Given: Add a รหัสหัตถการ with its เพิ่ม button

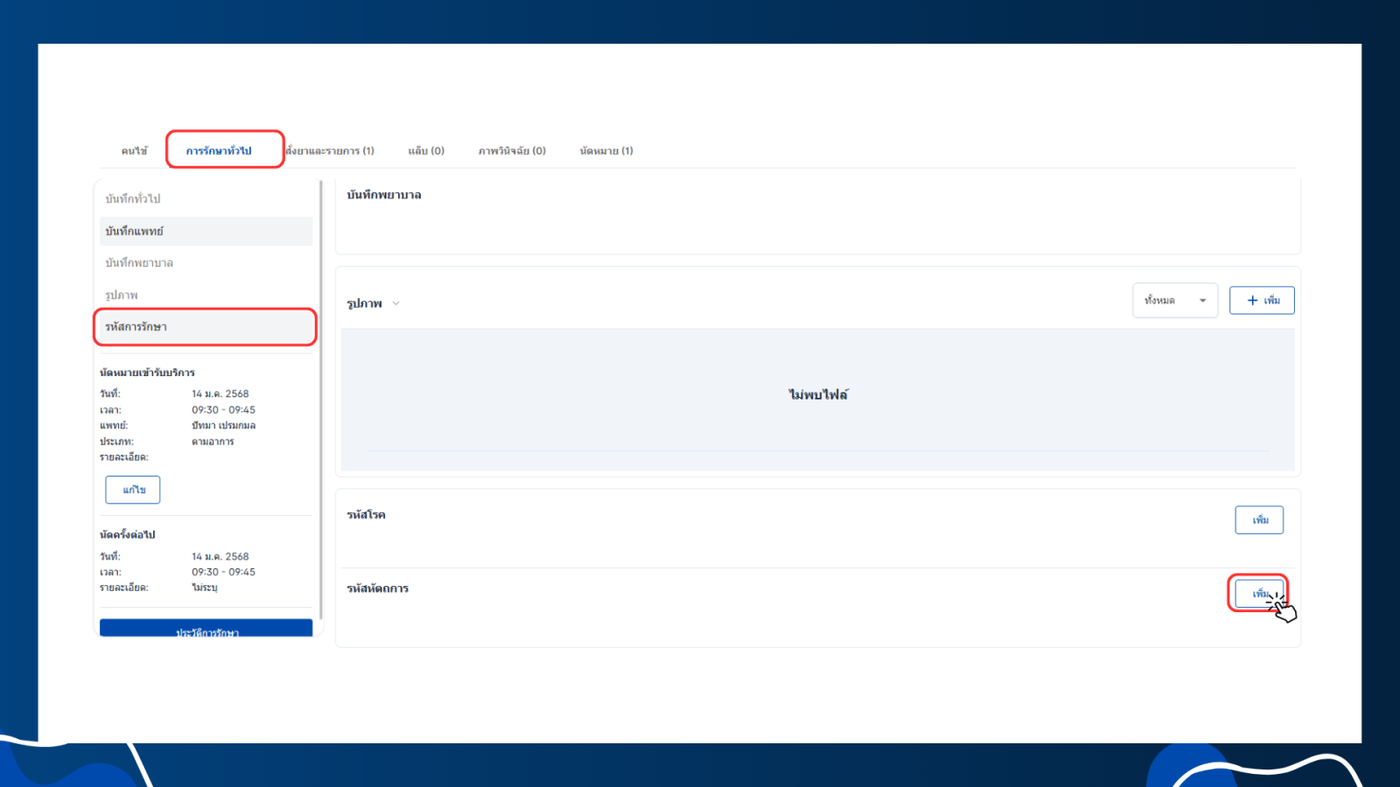Looking at the screenshot, I should click(1259, 594).
